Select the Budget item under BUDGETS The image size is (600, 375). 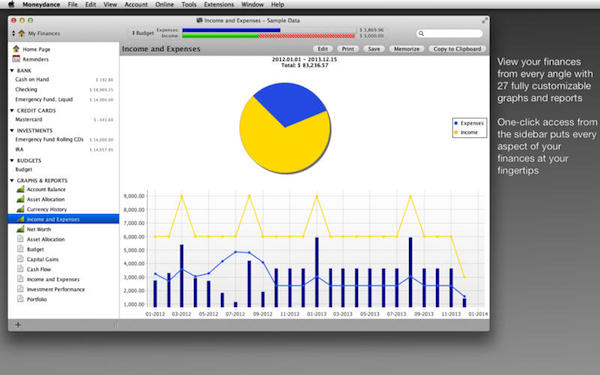coord(64,170)
